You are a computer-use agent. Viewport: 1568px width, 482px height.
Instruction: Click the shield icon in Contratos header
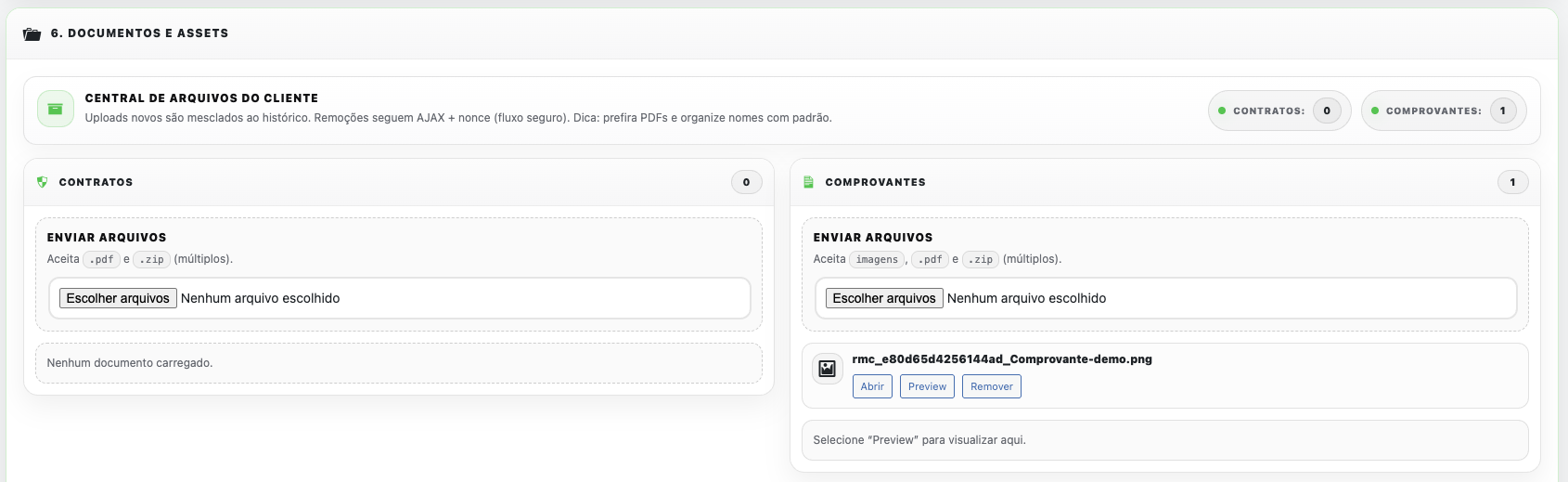pos(43,182)
